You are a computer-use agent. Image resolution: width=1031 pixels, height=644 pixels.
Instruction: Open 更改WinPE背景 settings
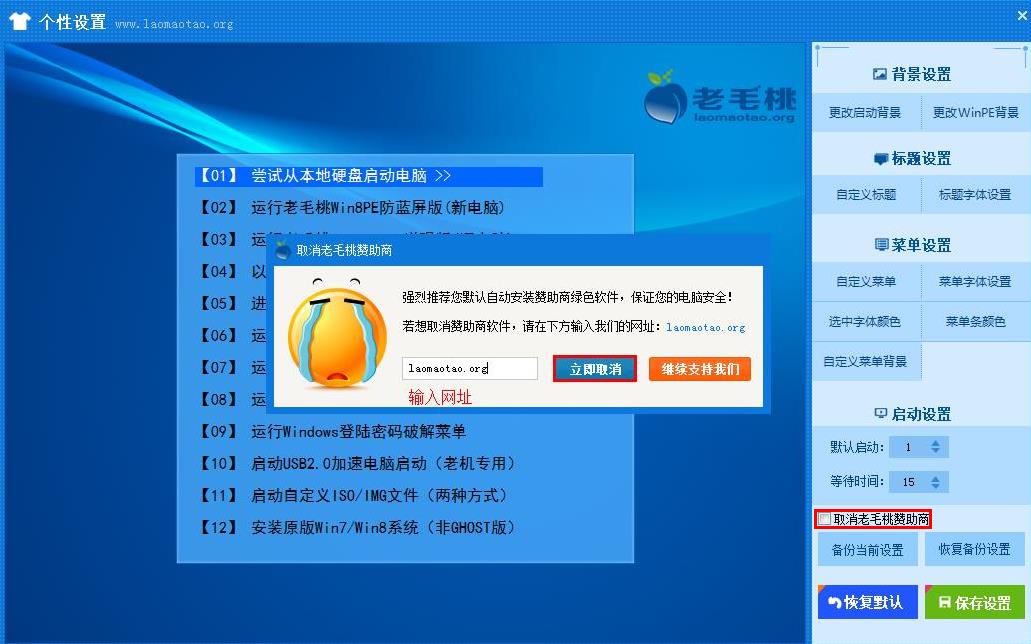[975, 112]
